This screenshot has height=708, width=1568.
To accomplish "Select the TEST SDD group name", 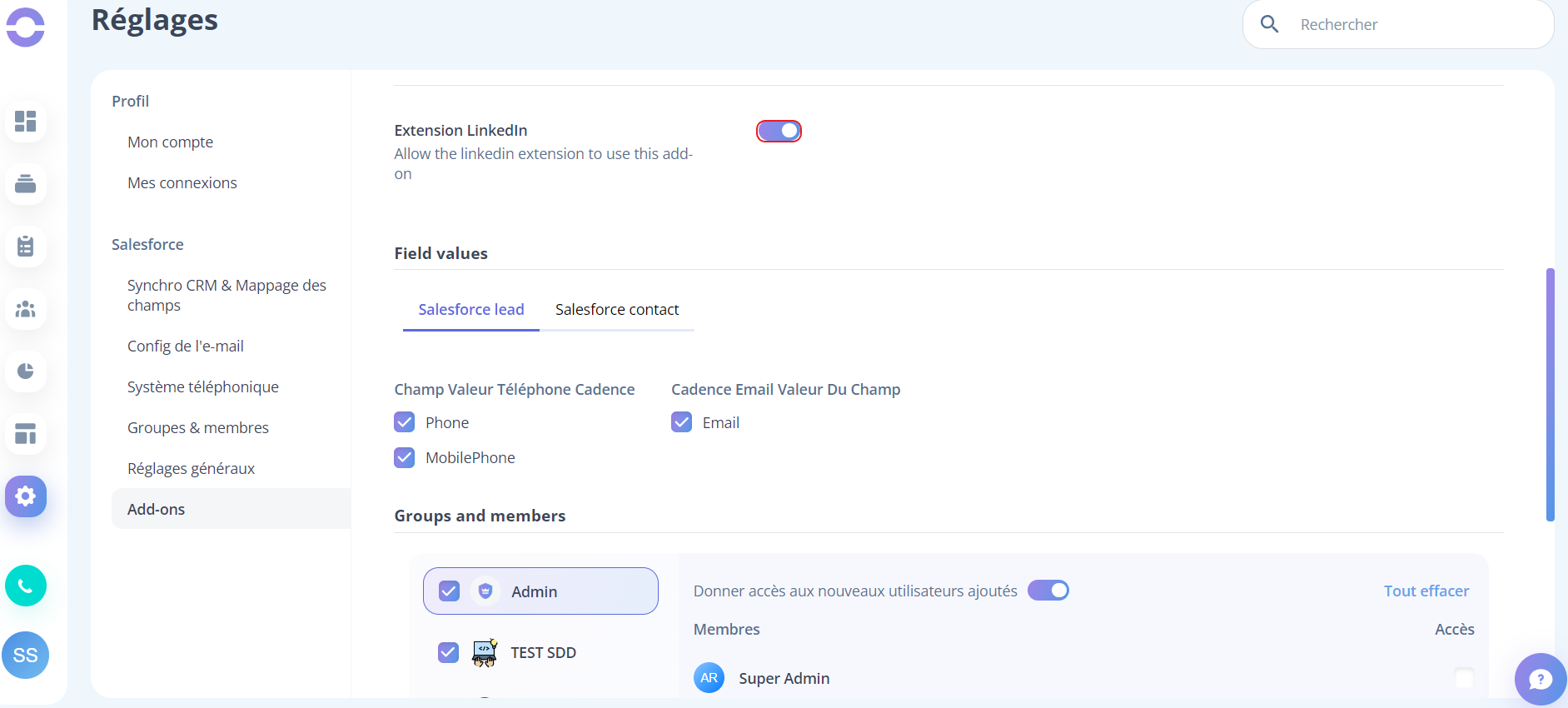I will tap(544, 653).
